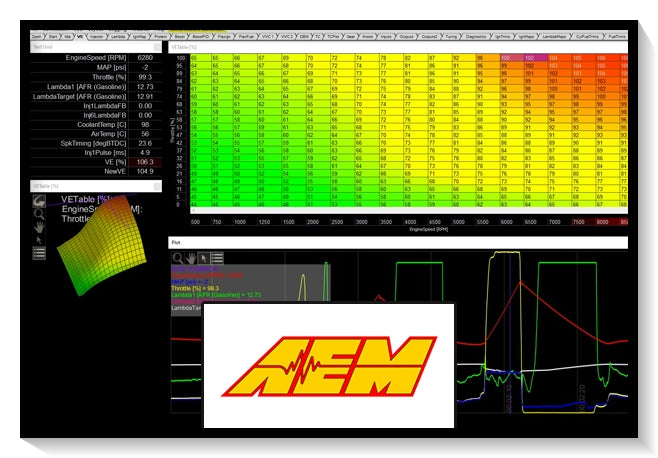This screenshot has width=658, height=458.
Task: Open the Lambda tab
Action: (x=118, y=37)
